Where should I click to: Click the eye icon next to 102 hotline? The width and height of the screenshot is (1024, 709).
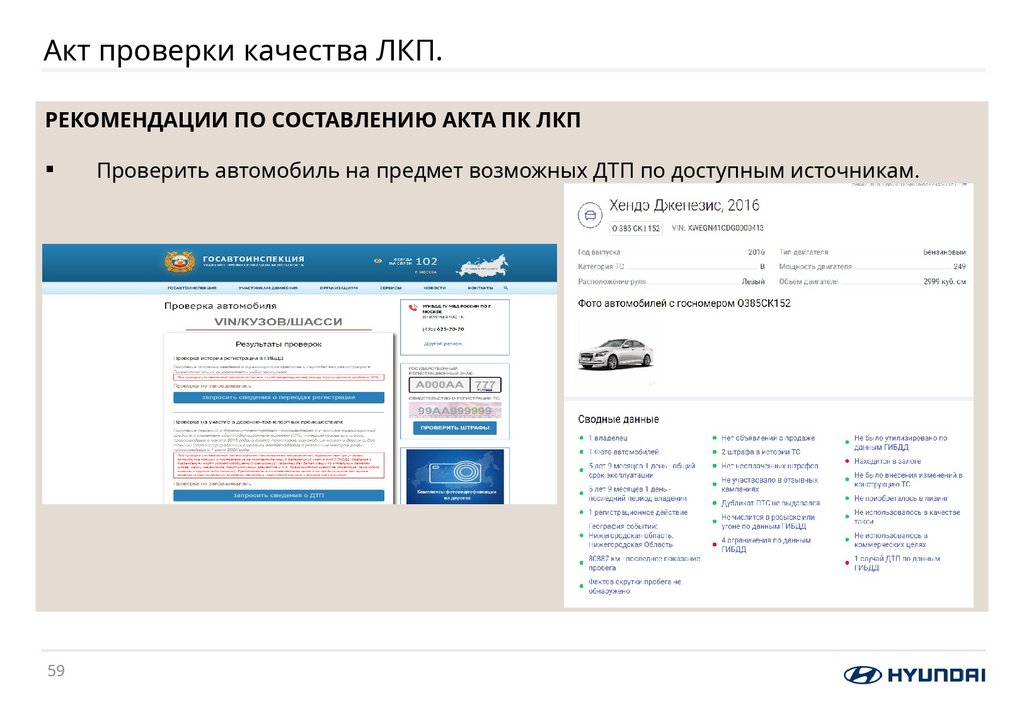[x=378, y=261]
